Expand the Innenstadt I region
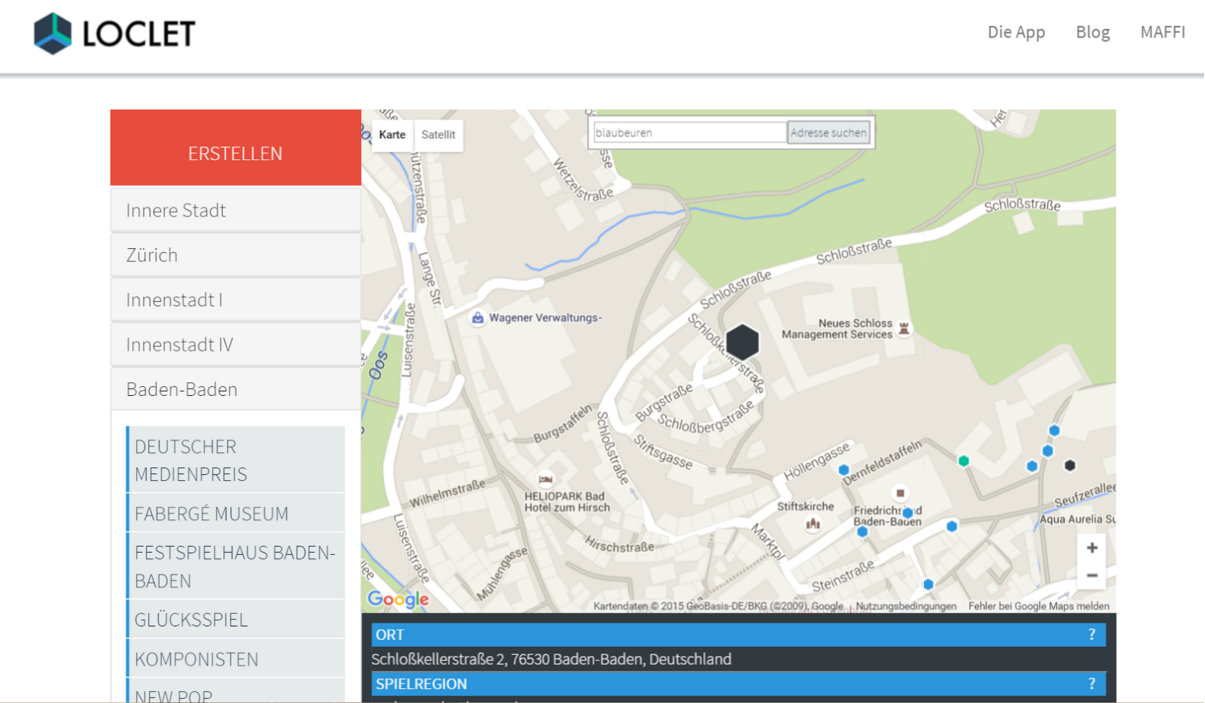The image size is (1205, 703). click(x=235, y=300)
